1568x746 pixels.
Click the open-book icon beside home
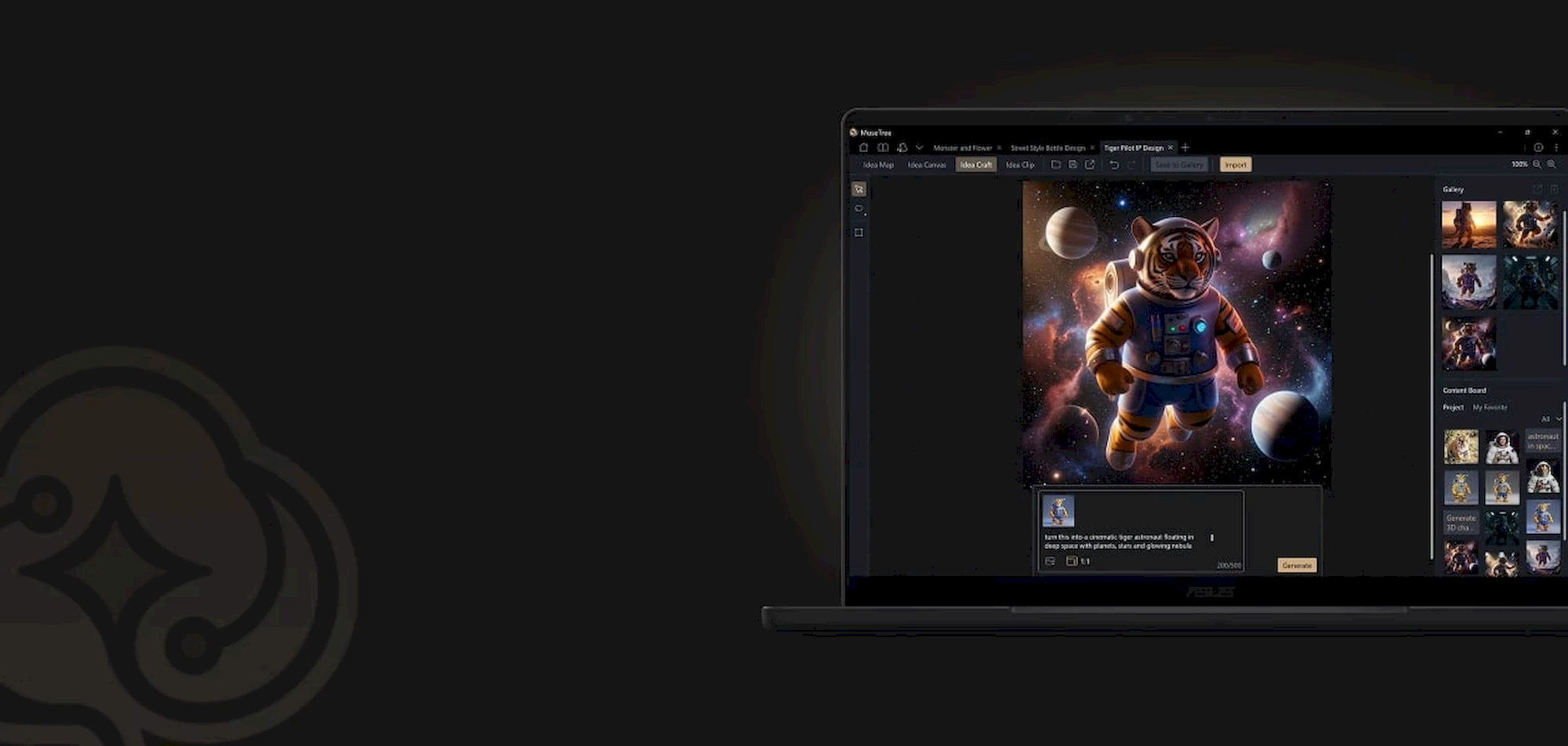[x=883, y=147]
